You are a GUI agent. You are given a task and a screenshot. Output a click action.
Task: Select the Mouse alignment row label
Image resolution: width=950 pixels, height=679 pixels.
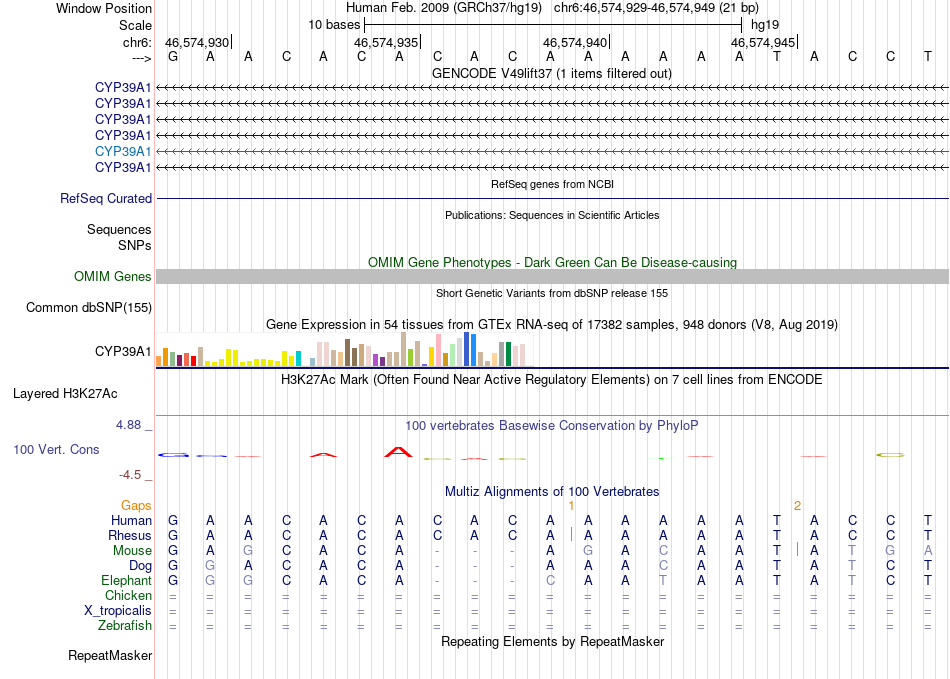tap(133, 551)
